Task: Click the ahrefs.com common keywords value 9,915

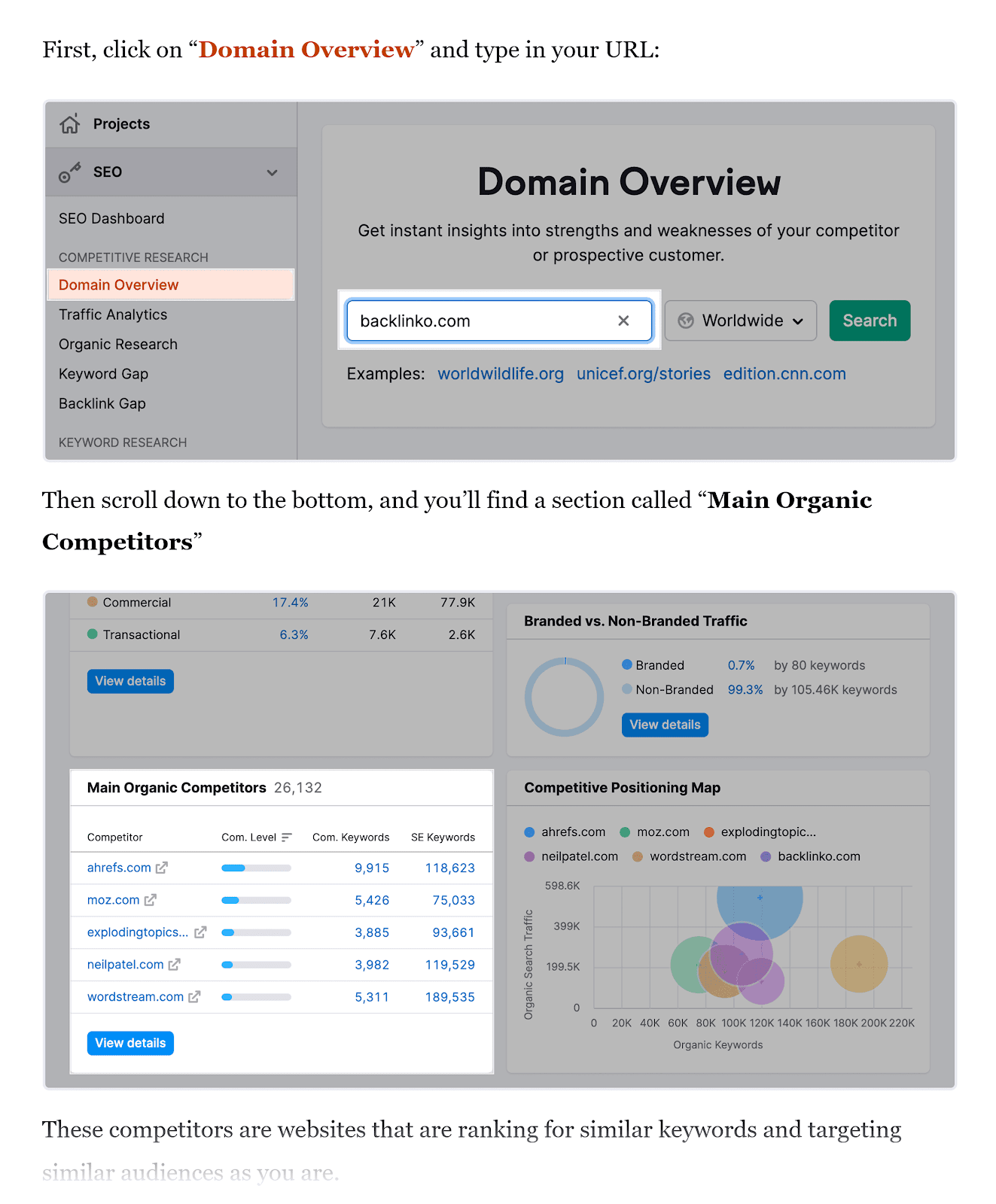Action: [x=372, y=868]
